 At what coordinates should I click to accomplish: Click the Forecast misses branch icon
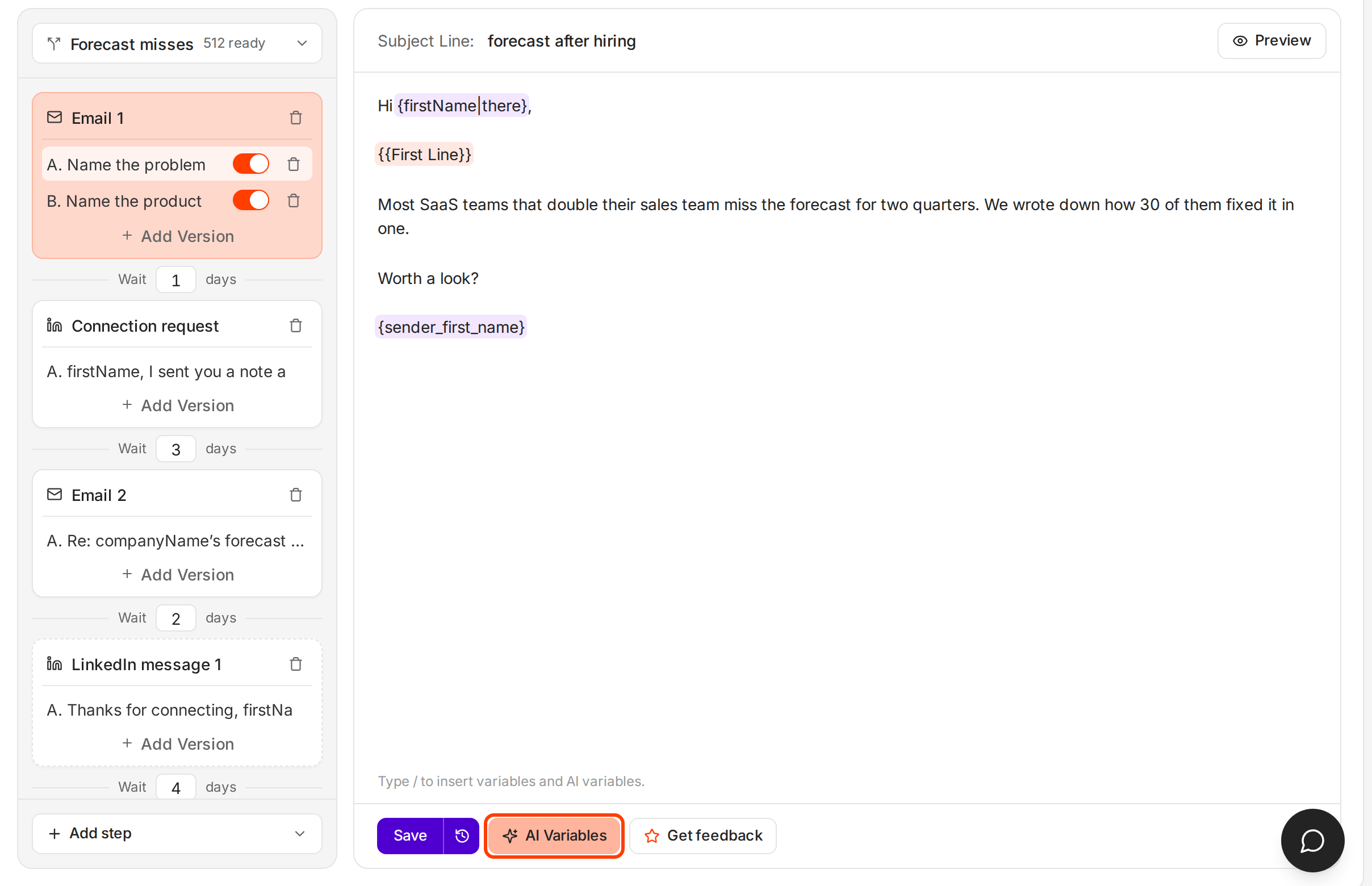point(54,44)
